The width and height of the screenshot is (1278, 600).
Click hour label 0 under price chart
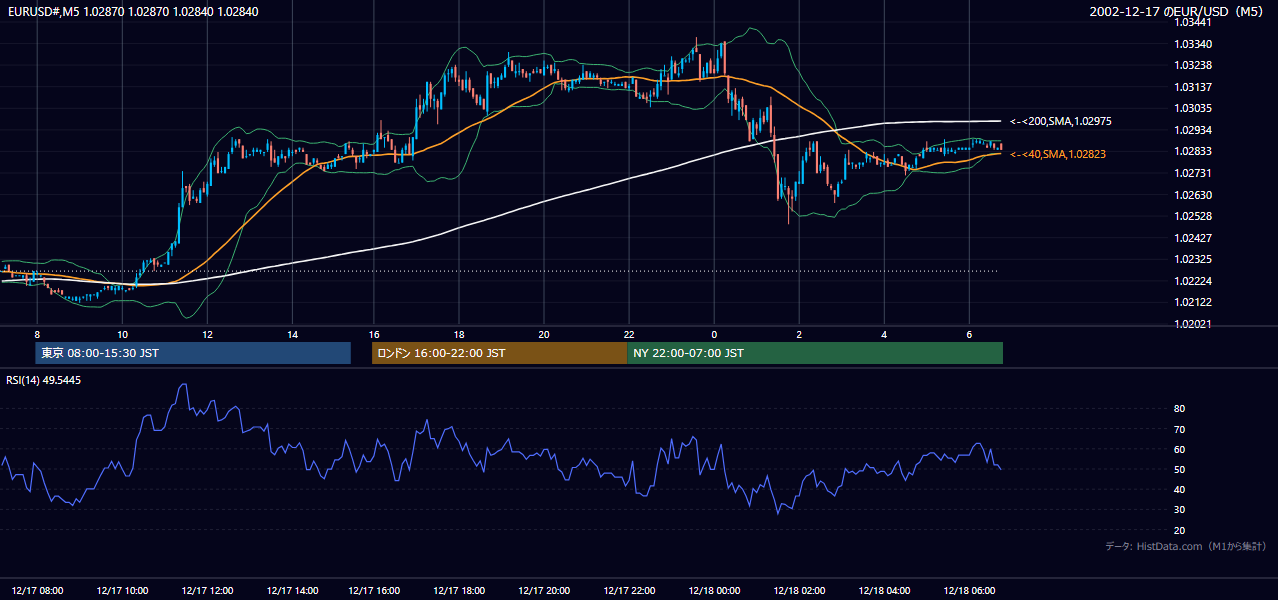[714, 334]
